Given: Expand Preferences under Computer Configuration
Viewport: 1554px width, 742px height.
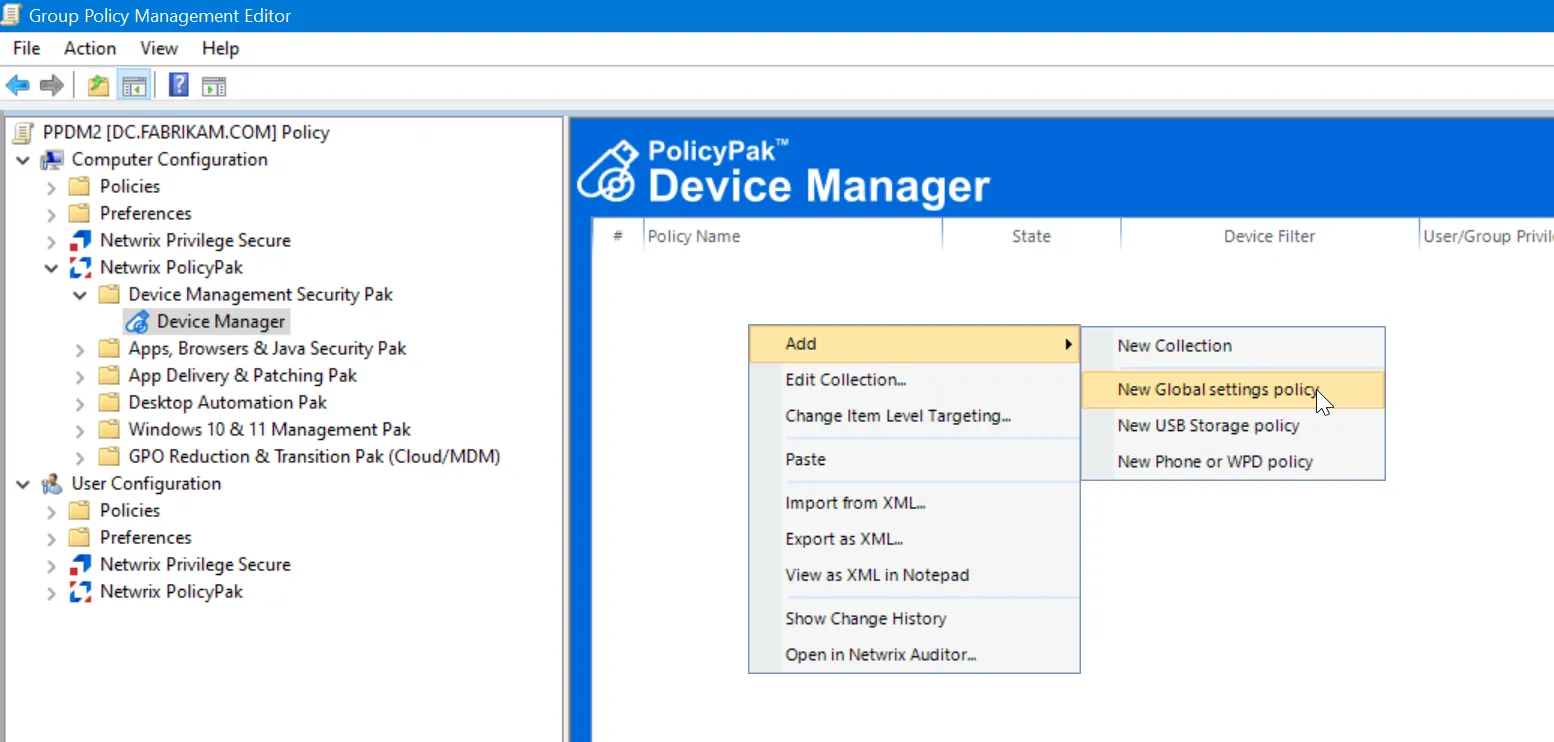Looking at the screenshot, I should 52,214.
